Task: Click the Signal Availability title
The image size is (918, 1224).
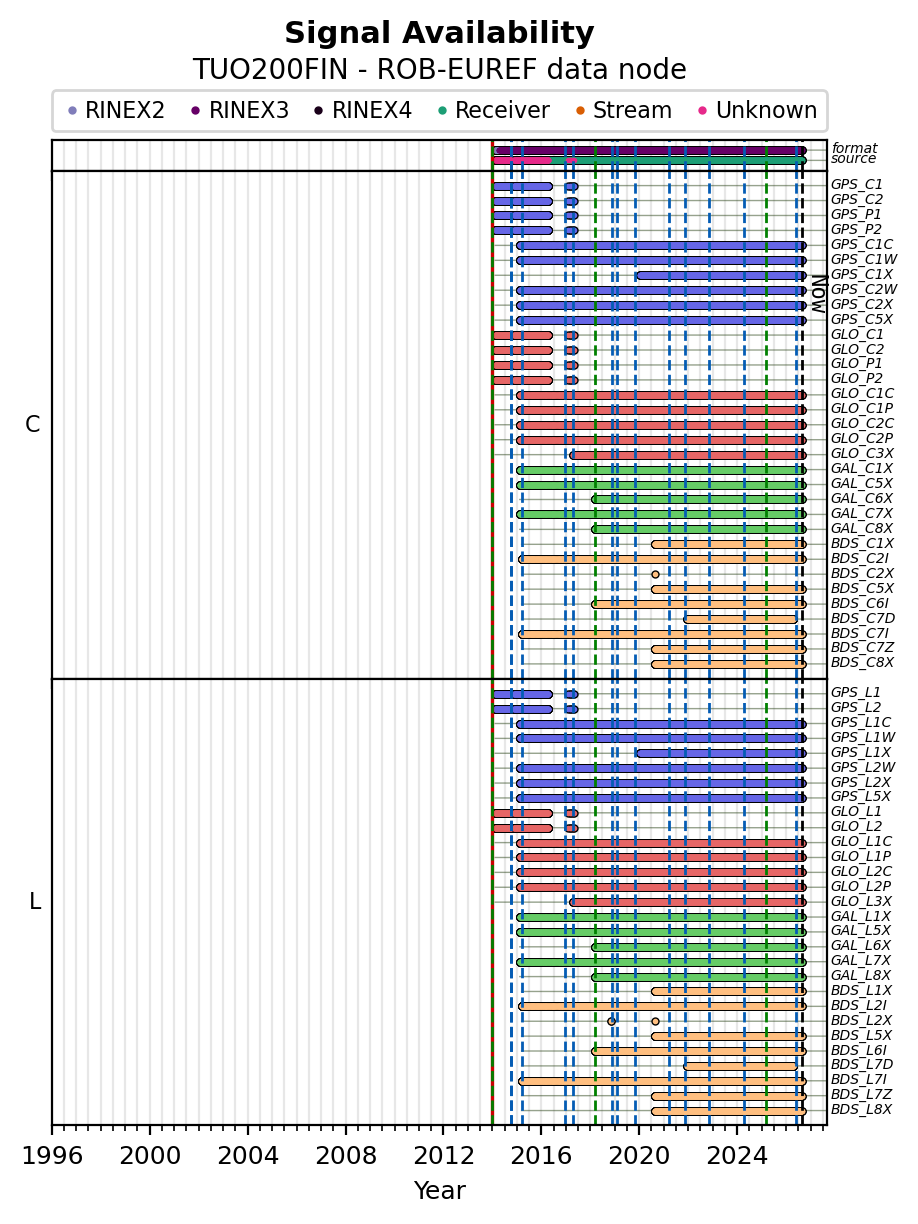Action: [439, 34]
